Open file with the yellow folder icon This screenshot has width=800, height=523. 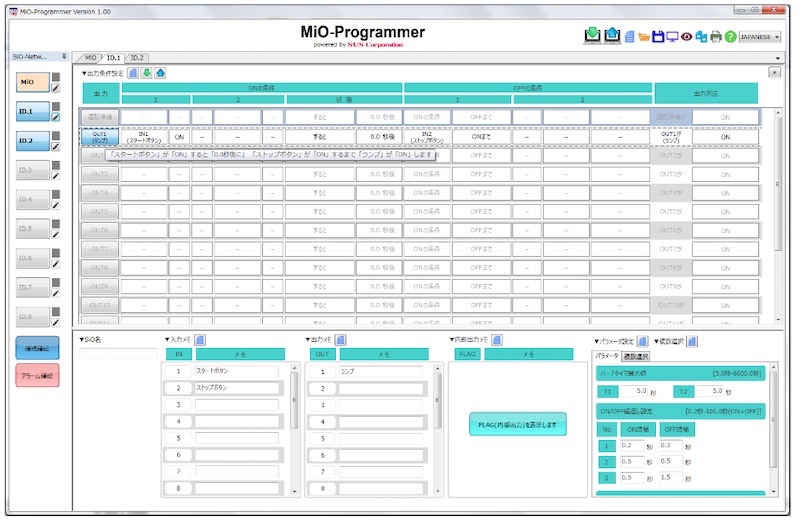point(644,37)
